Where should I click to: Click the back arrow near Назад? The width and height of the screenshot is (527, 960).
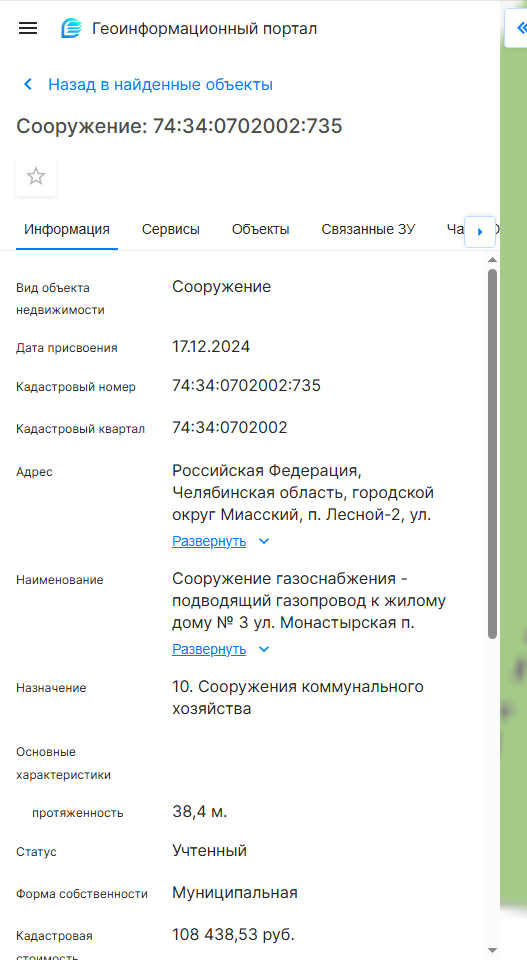28,84
